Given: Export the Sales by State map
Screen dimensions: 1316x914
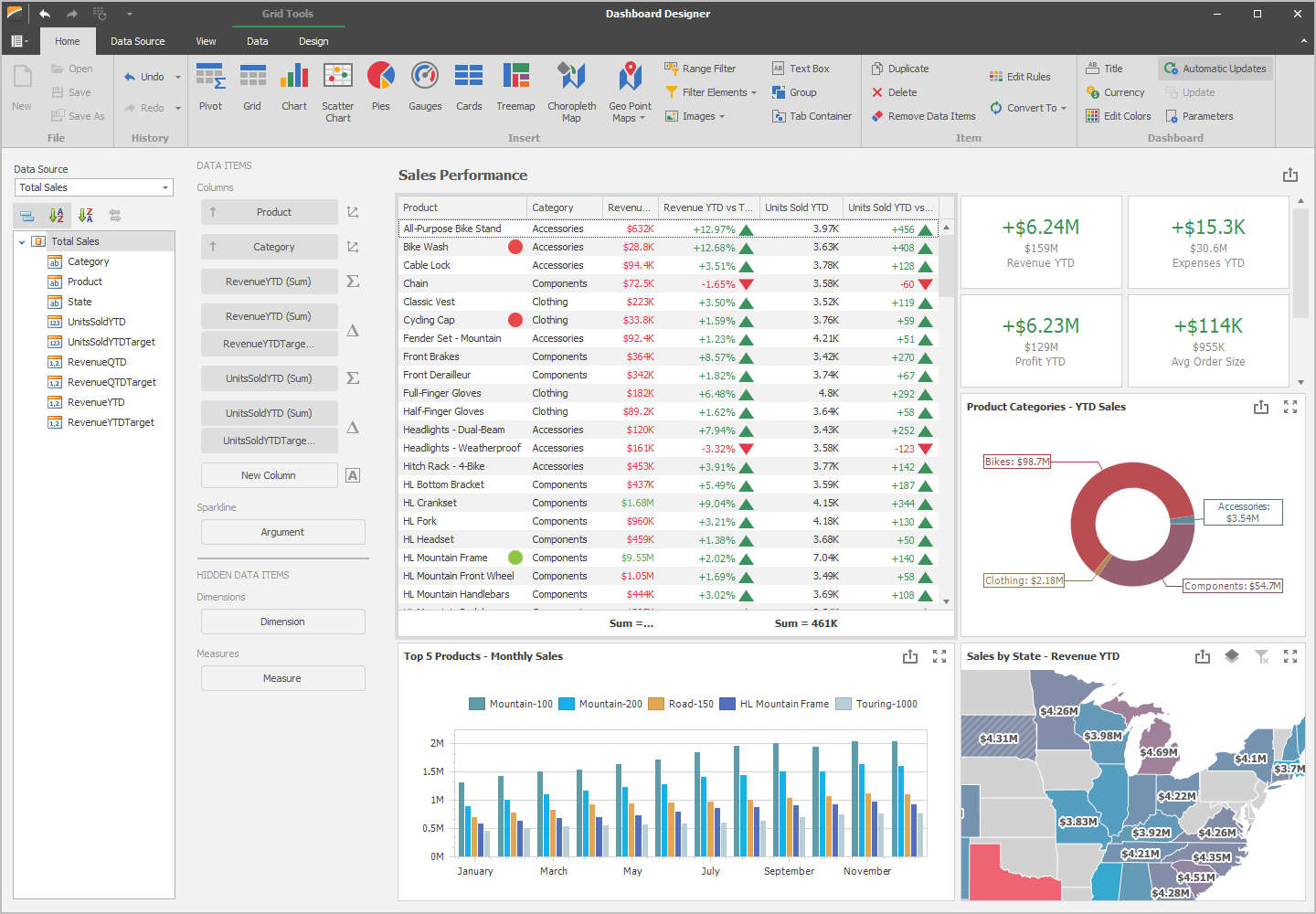Looking at the screenshot, I should point(1202,655).
